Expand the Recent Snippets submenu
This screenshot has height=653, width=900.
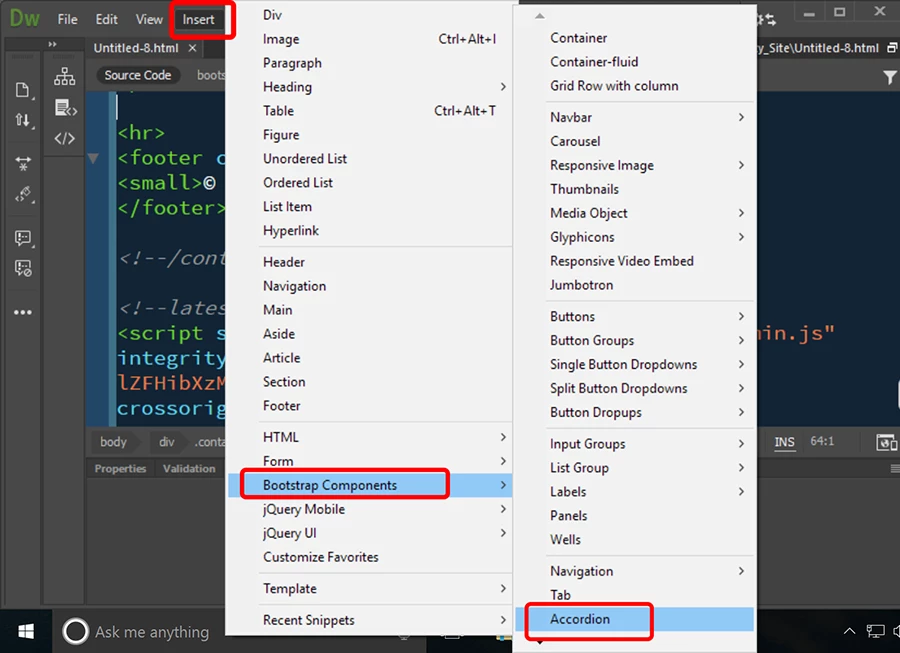[370, 620]
